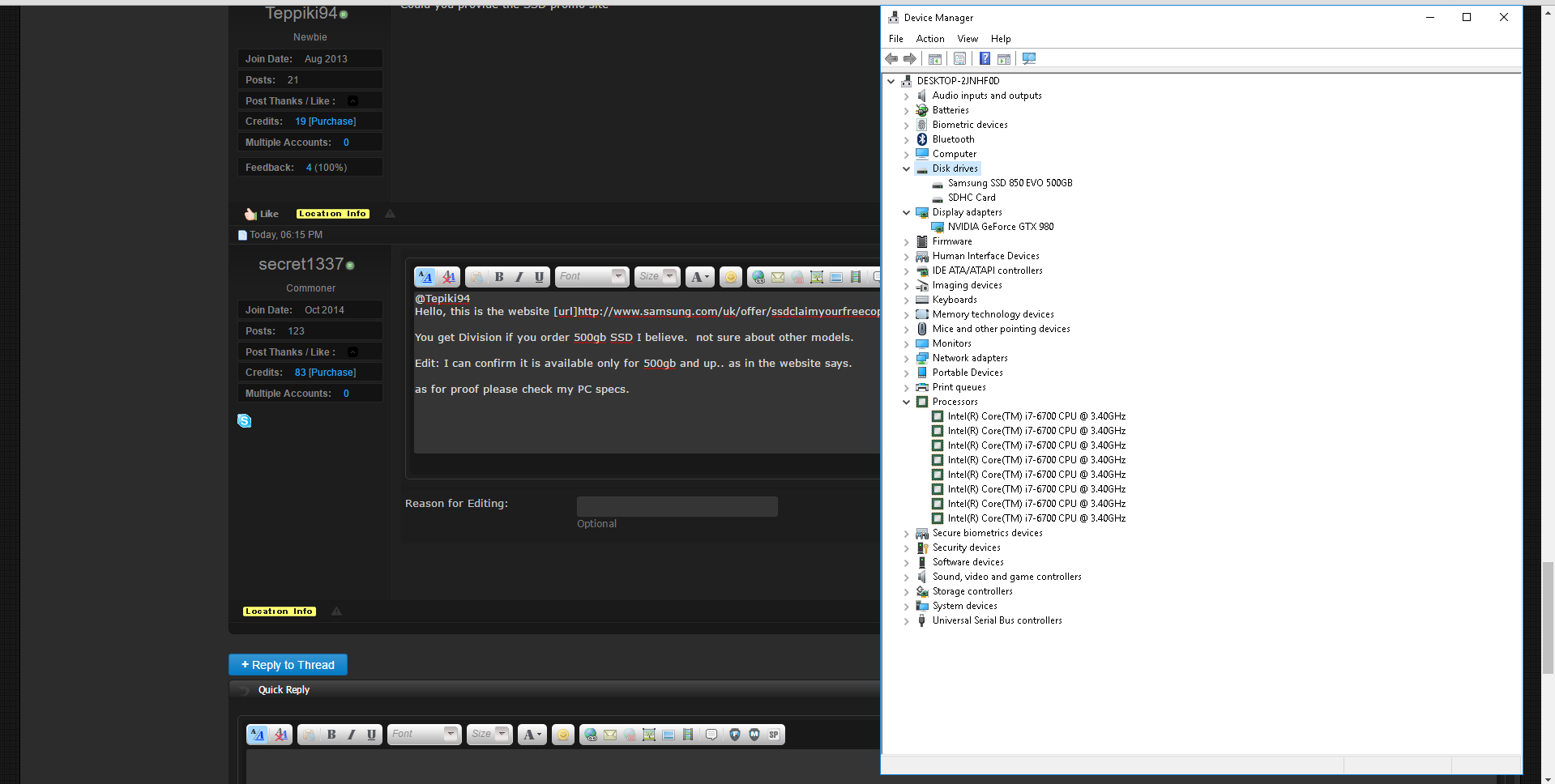Open the File menu in Device Manager

[x=895, y=39]
